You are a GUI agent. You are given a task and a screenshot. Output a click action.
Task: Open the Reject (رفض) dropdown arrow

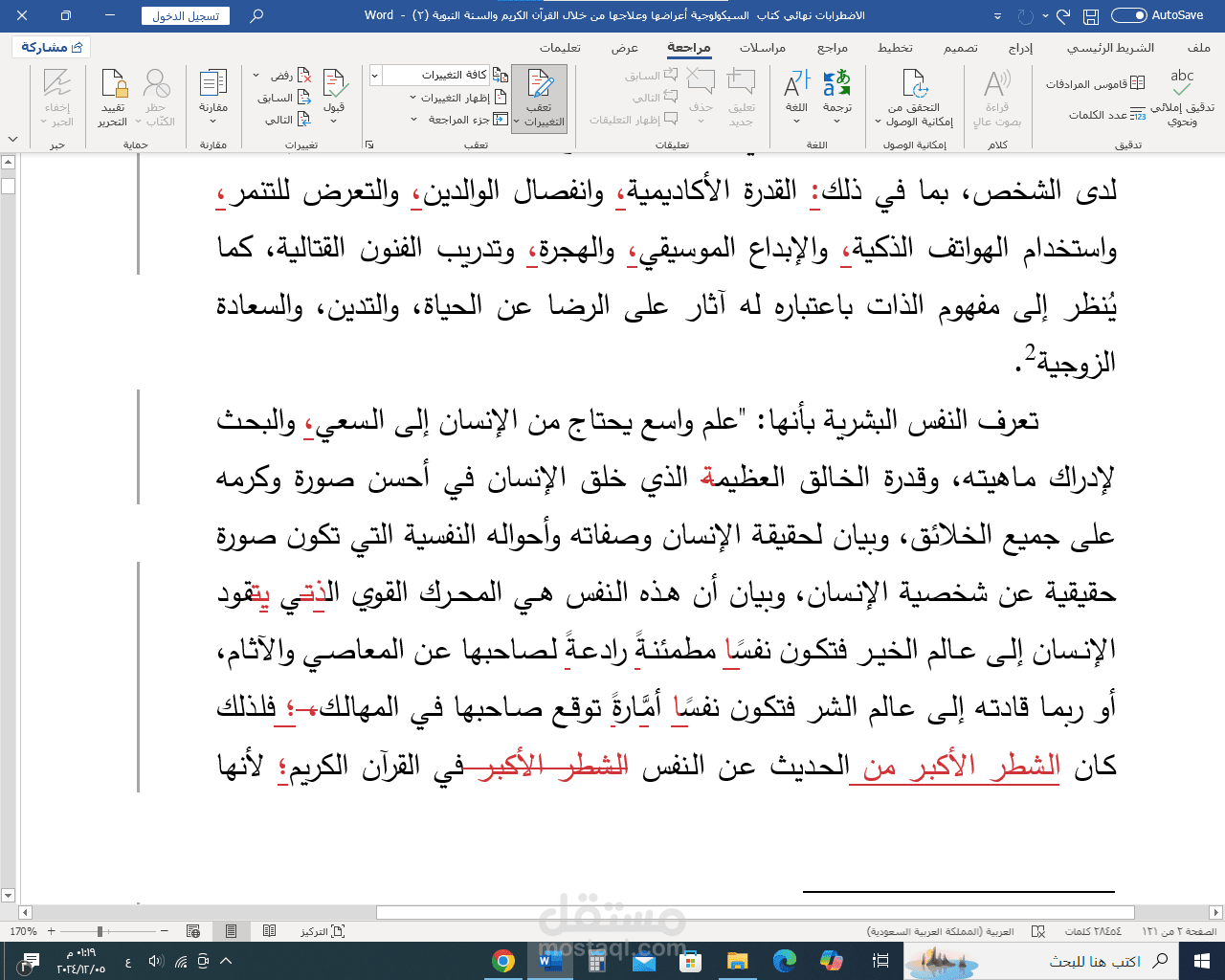point(256,75)
